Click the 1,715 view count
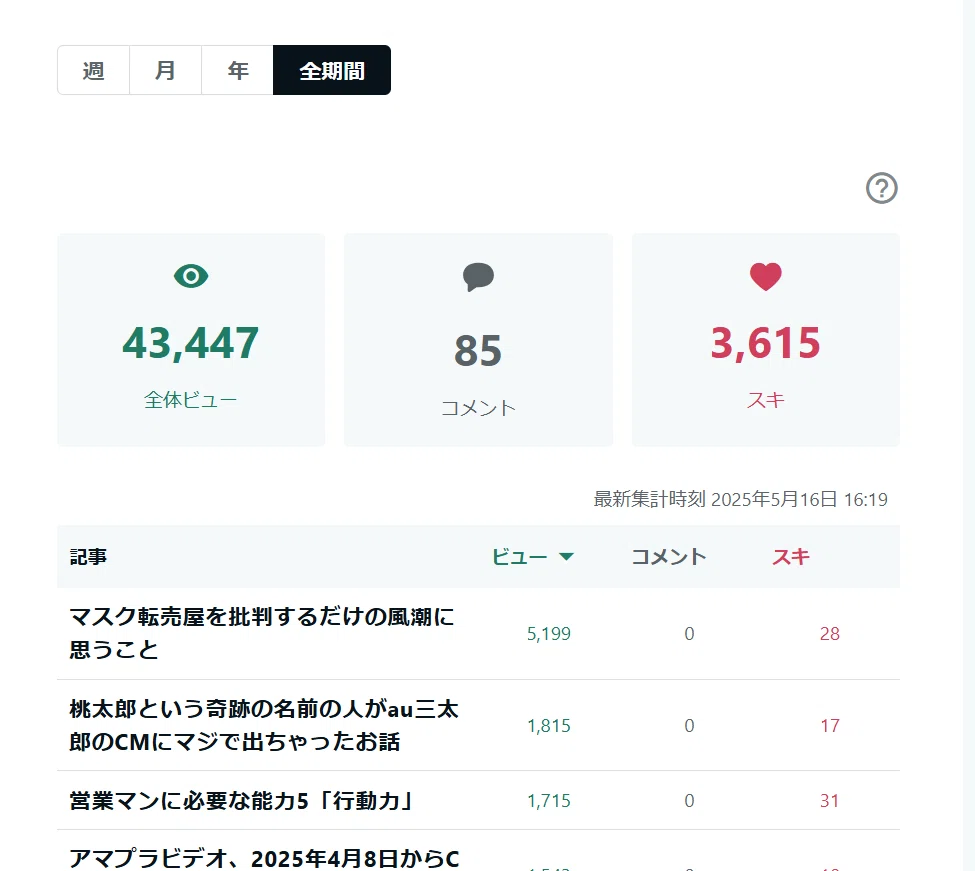This screenshot has width=975, height=871. [x=548, y=801]
